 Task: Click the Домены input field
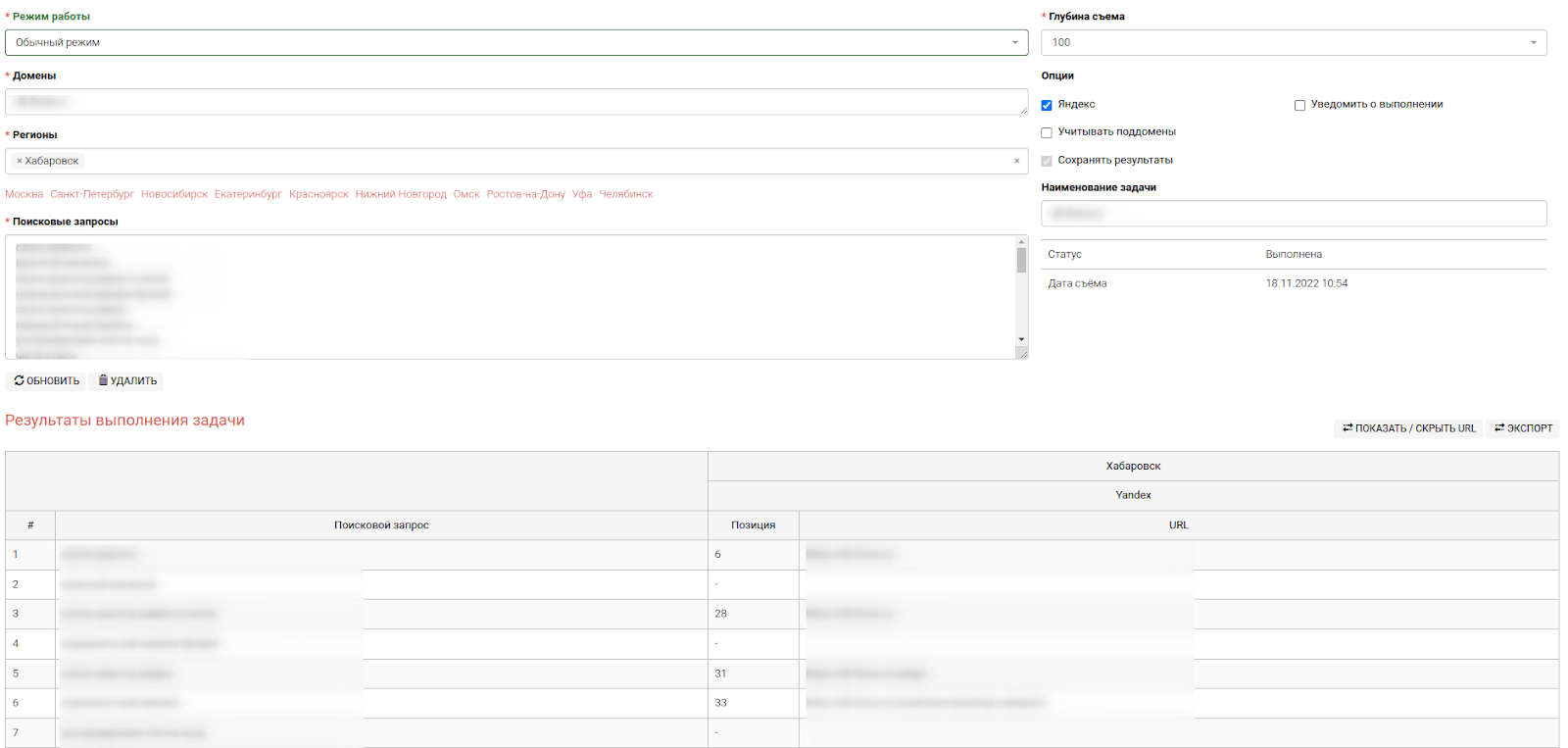[515, 102]
